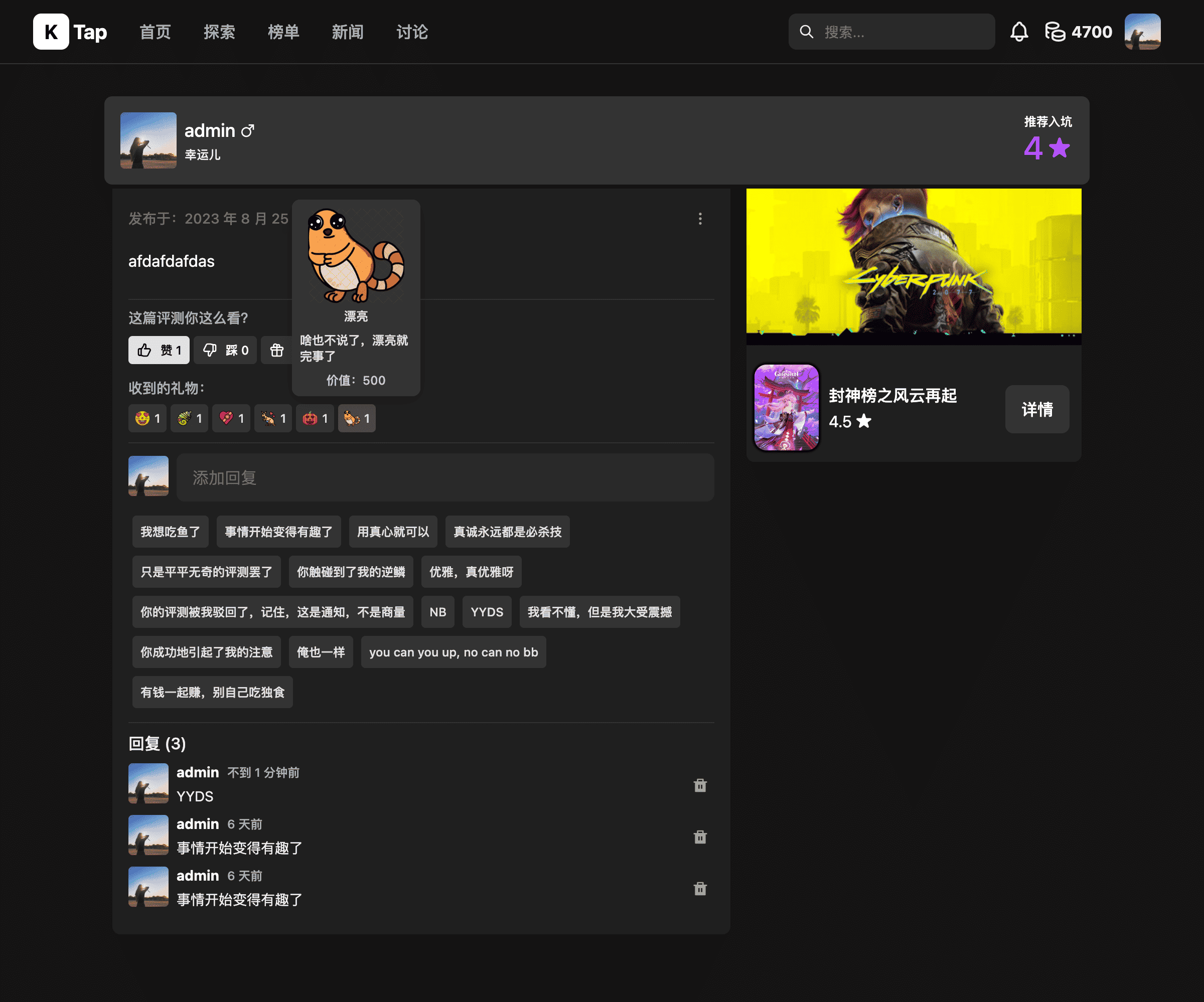This screenshot has height=1002, width=1204.
Task: Select the NB quick reply
Action: click(437, 612)
